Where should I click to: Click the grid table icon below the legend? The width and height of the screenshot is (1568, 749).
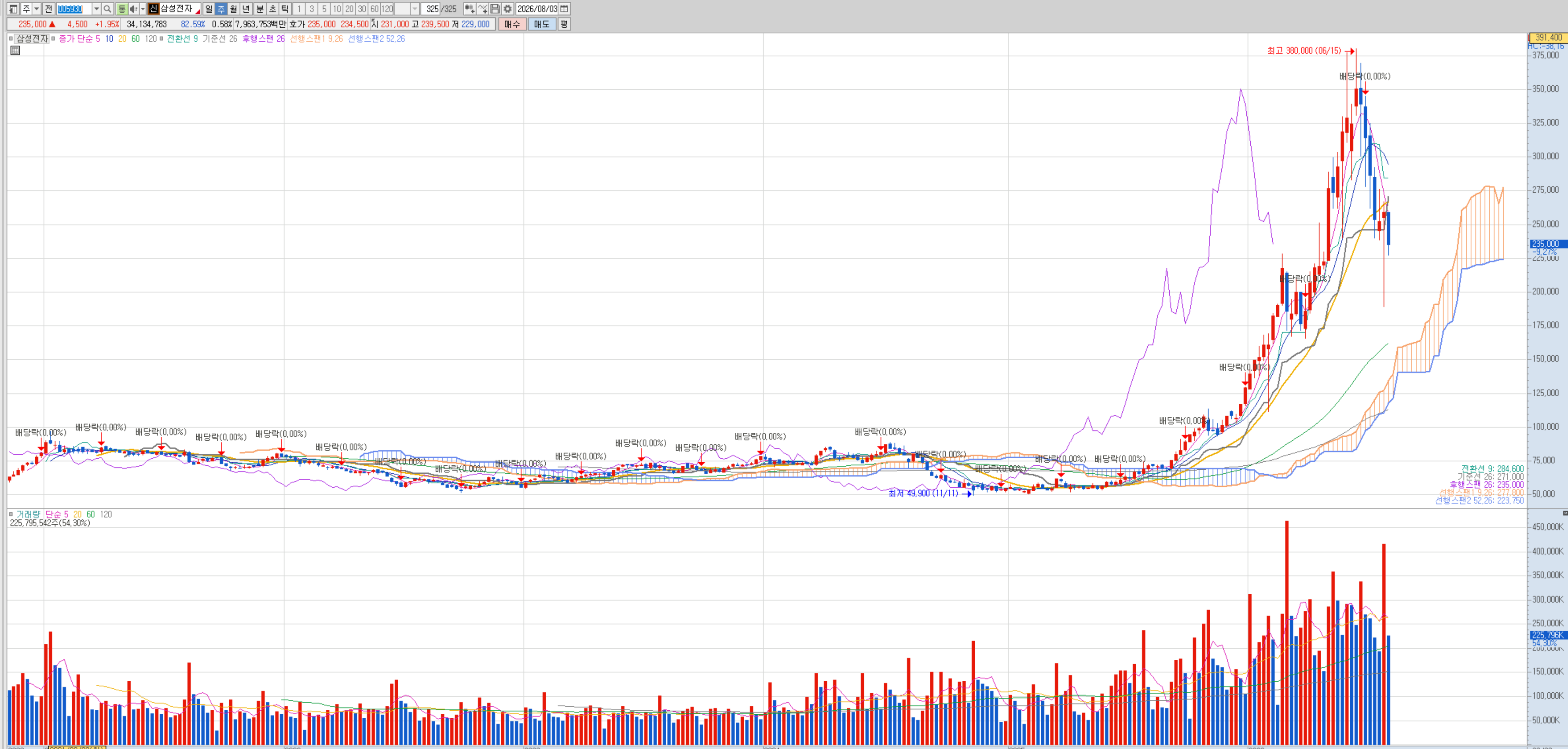15,51
